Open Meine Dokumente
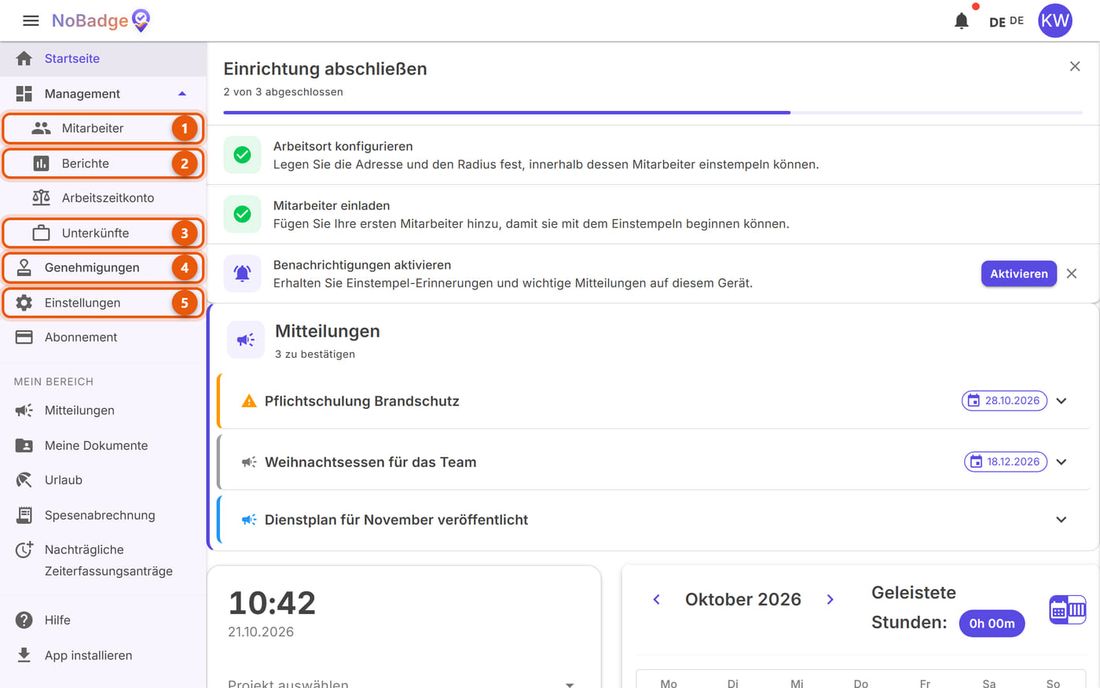The image size is (1100, 688). click(103, 445)
